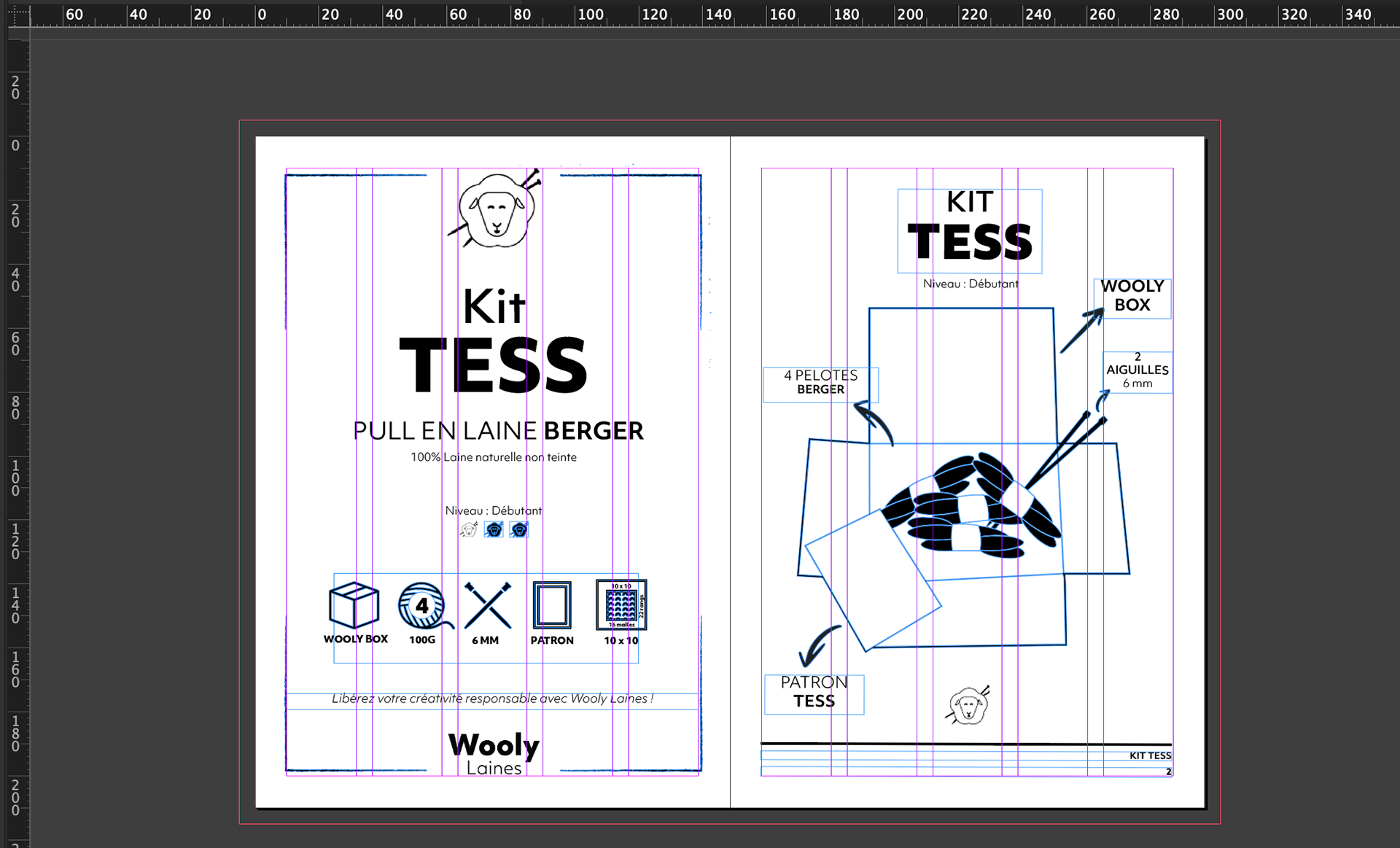
Task: Click the "10 x 10" caption
Action: (x=621, y=640)
